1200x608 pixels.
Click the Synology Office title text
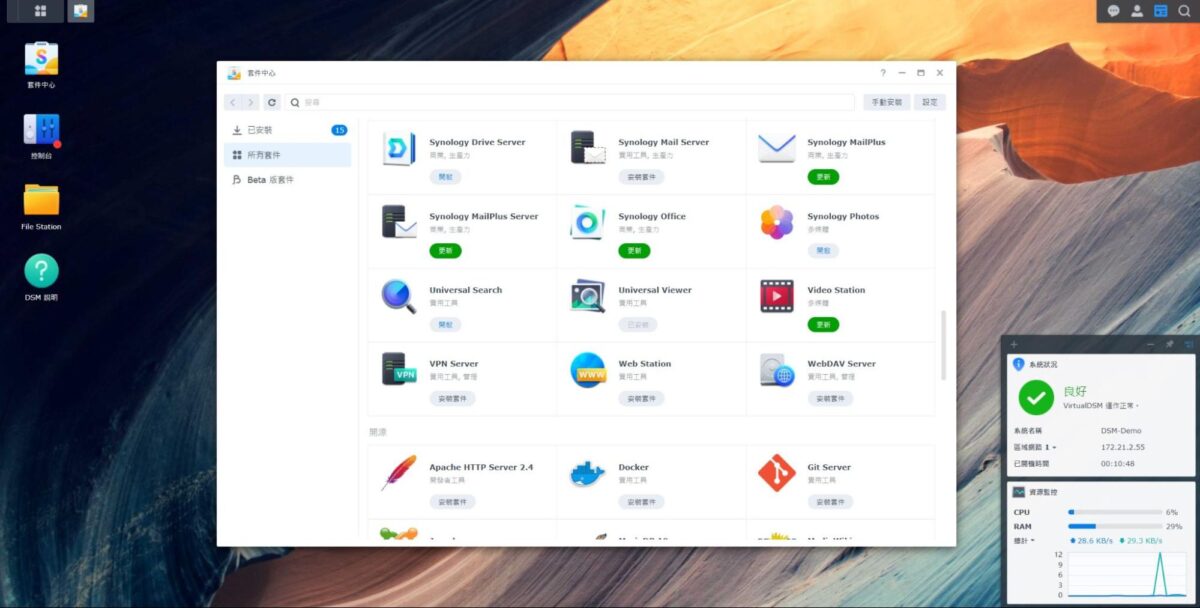pyautogui.click(x=652, y=216)
